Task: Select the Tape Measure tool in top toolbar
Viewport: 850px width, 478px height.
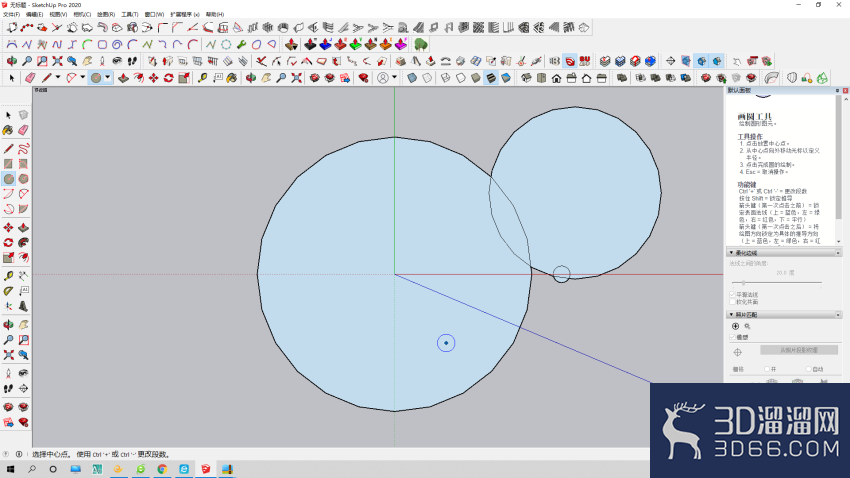Action: coord(202,78)
